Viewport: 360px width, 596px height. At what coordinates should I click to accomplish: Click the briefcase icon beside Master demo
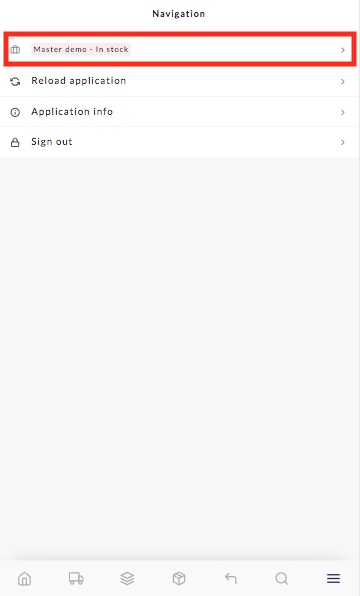(15, 49)
